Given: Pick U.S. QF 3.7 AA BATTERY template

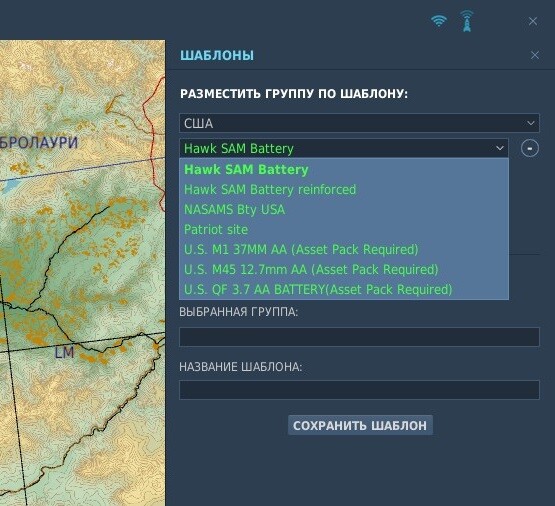Looking at the screenshot, I should pyautogui.click(x=344, y=289).
